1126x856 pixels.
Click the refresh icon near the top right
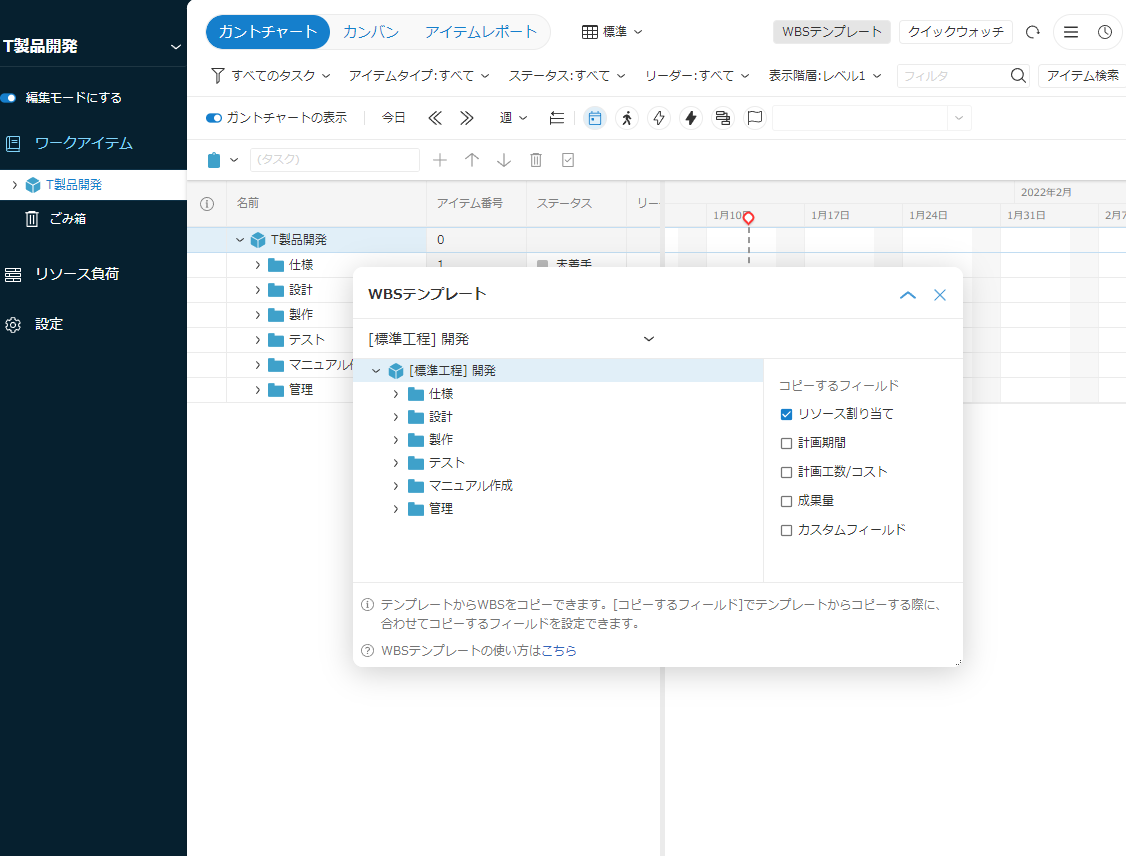1032,31
